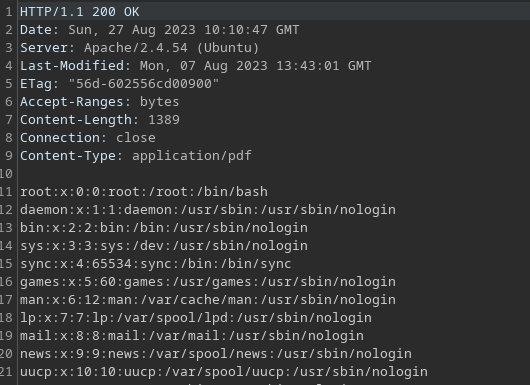Click the root:x:0:0 passwd entry

coord(144,192)
